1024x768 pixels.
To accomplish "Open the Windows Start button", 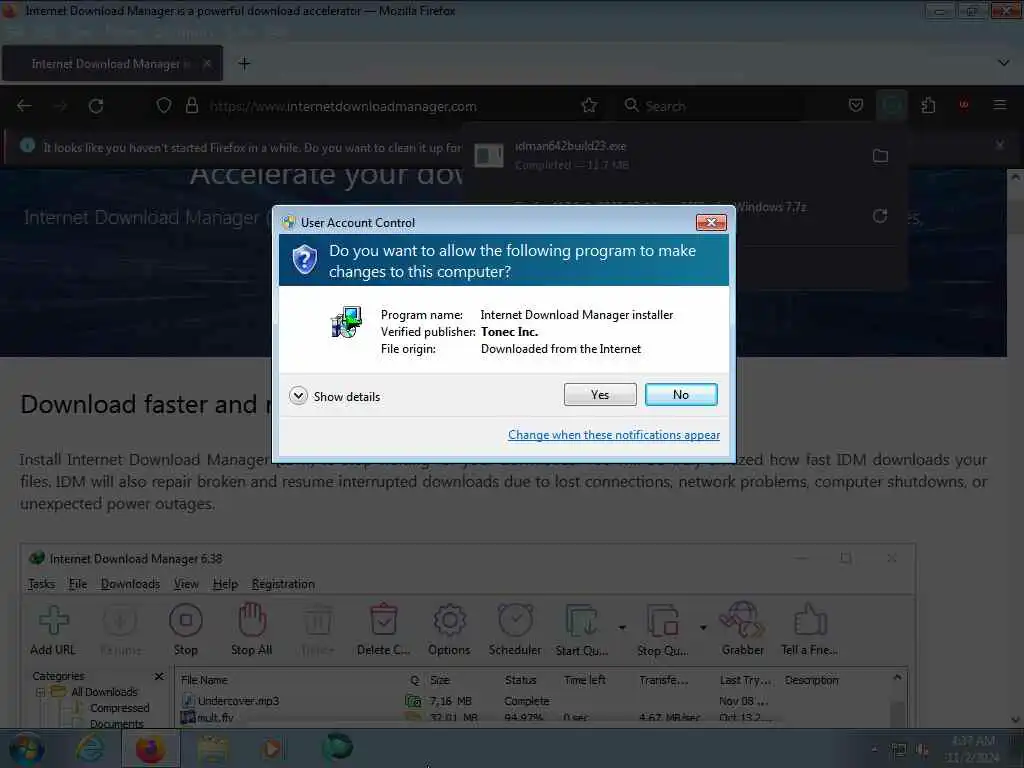I will [x=26, y=750].
